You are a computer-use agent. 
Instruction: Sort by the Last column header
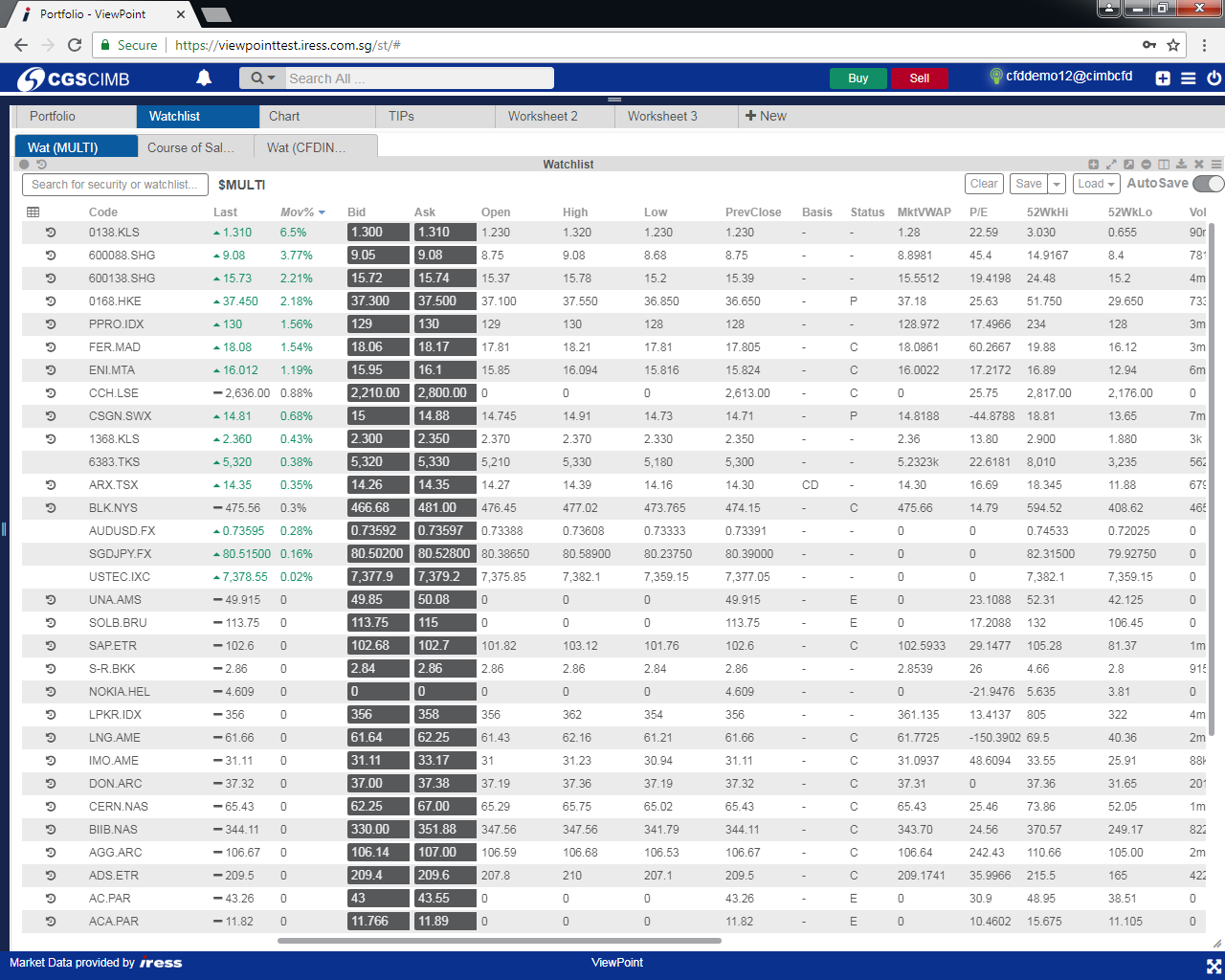(x=226, y=212)
